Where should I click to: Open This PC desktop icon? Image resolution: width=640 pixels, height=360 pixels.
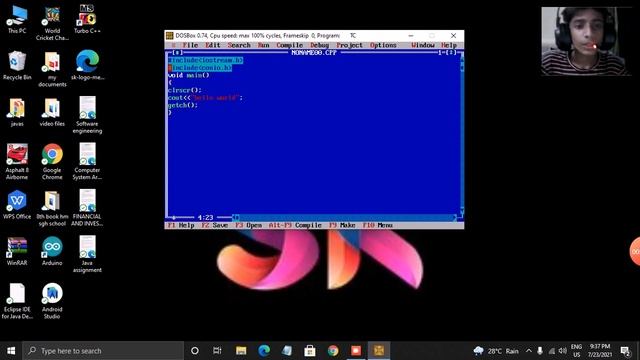pos(17,19)
